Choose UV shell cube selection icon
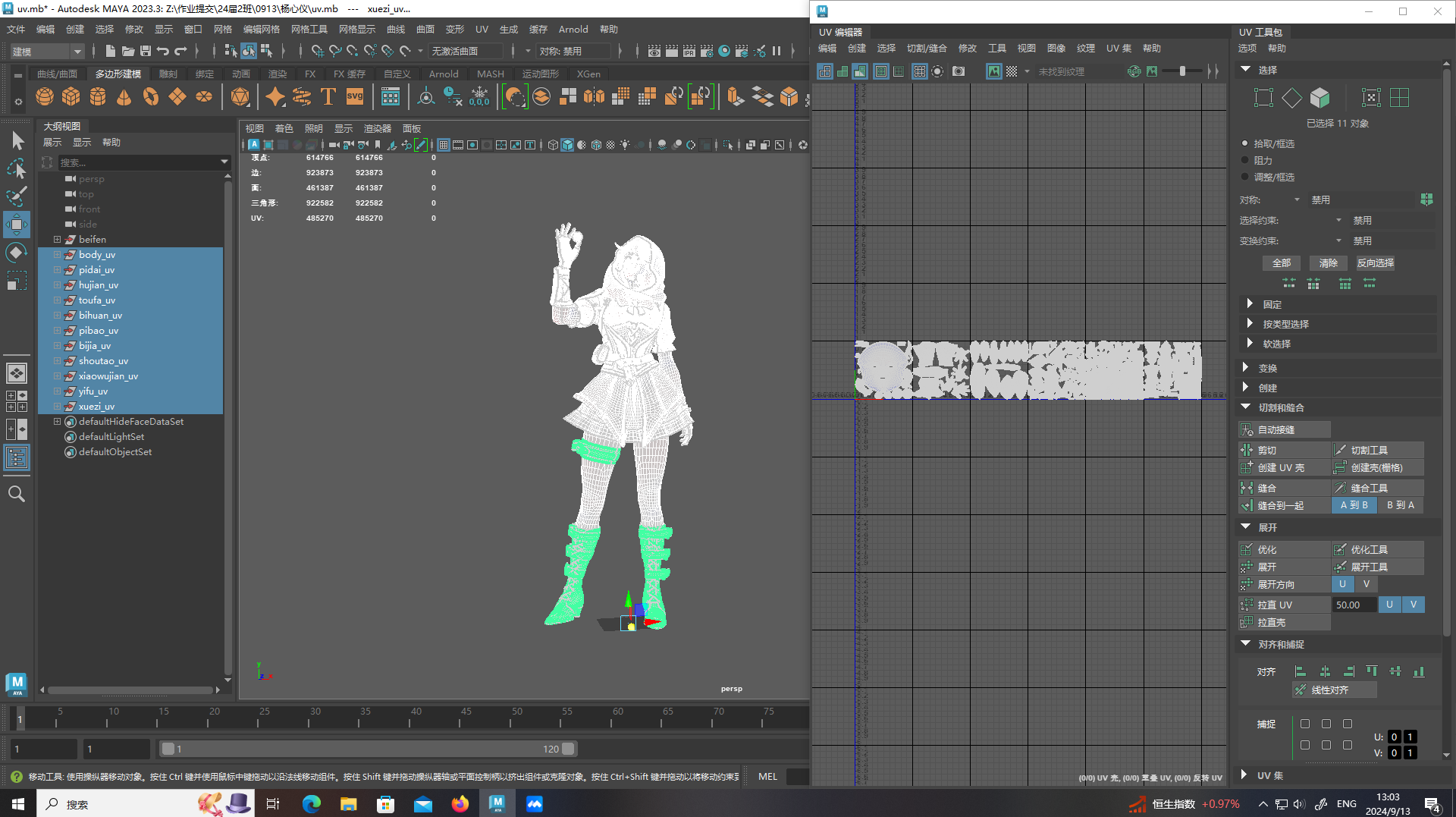This screenshot has height=817, width=1456. click(1320, 97)
